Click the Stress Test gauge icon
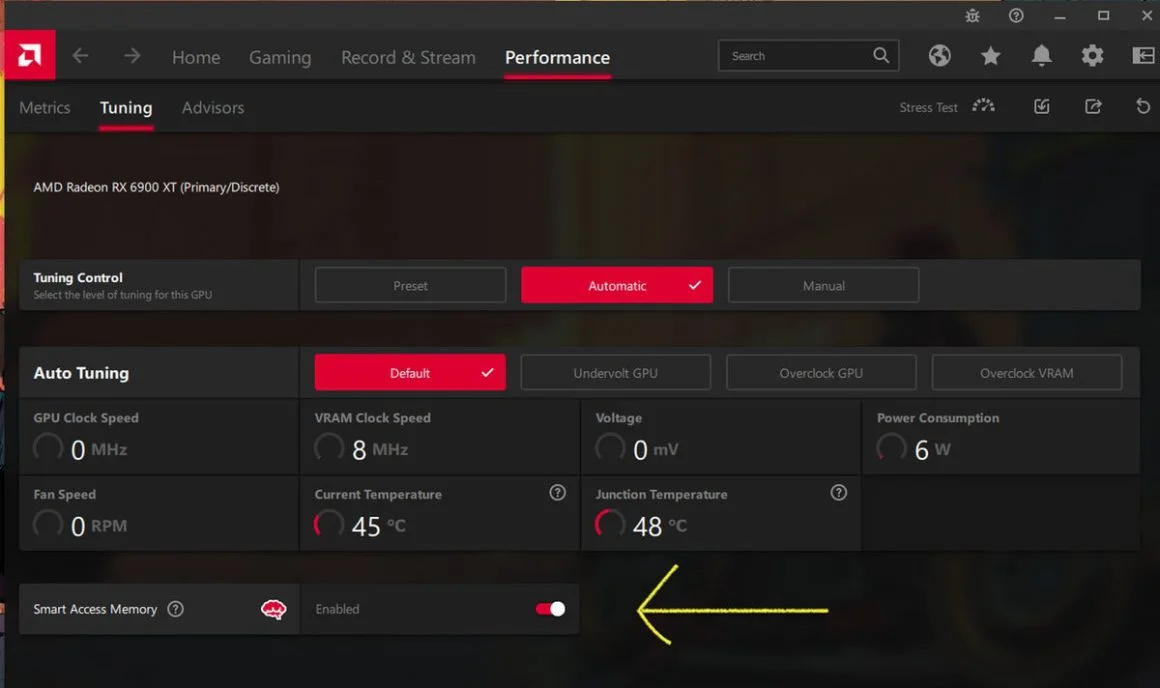This screenshot has height=688, width=1160. [983, 106]
